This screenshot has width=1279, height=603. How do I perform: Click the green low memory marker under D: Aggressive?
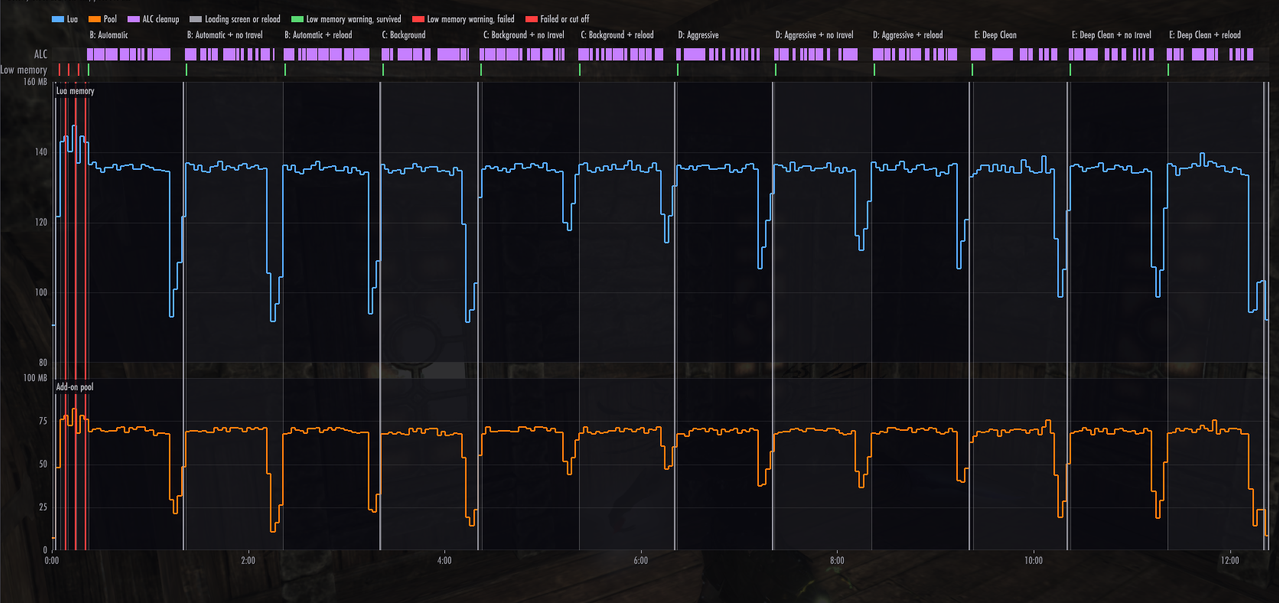pyautogui.click(x=678, y=70)
